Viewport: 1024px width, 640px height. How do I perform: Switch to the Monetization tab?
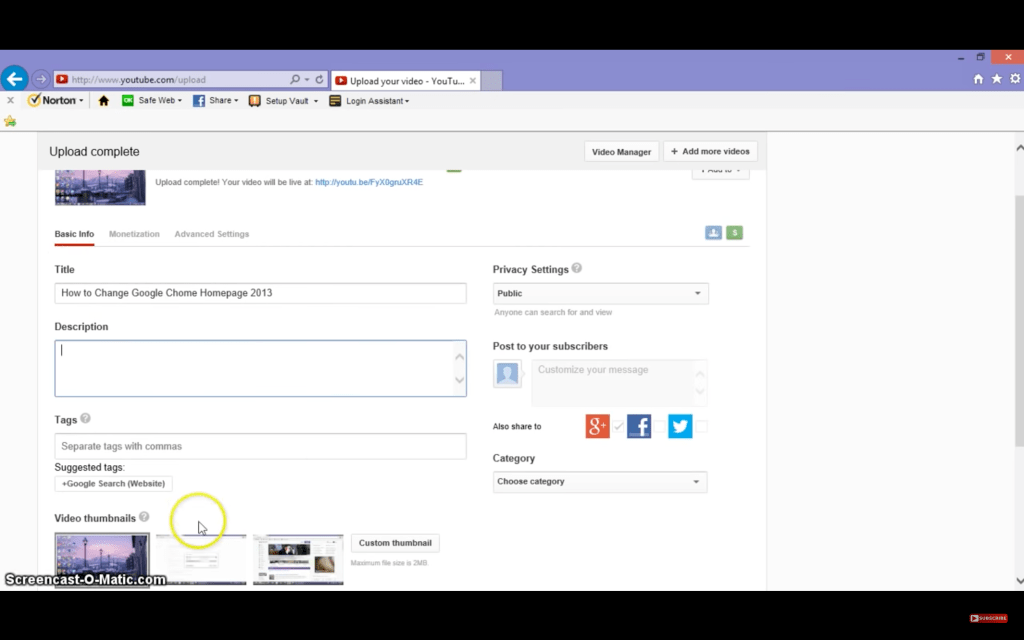(134, 234)
